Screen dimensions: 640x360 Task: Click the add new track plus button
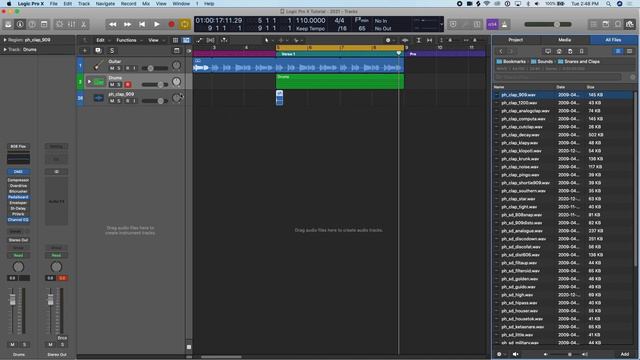click(85, 51)
